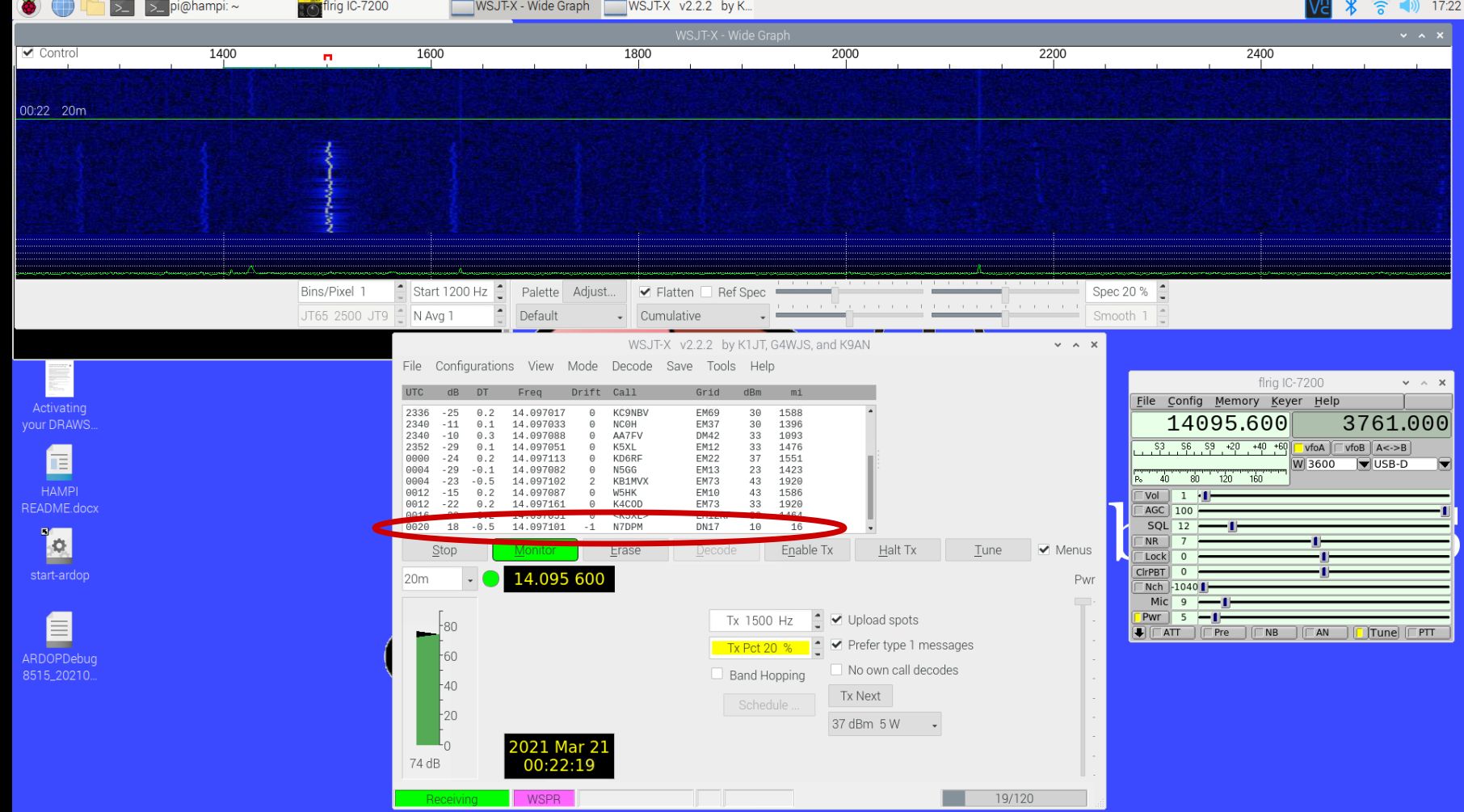Enable the Band Hopping checkbox
1464x812 pixels.
pyautogui.click(x=717, y=675)
